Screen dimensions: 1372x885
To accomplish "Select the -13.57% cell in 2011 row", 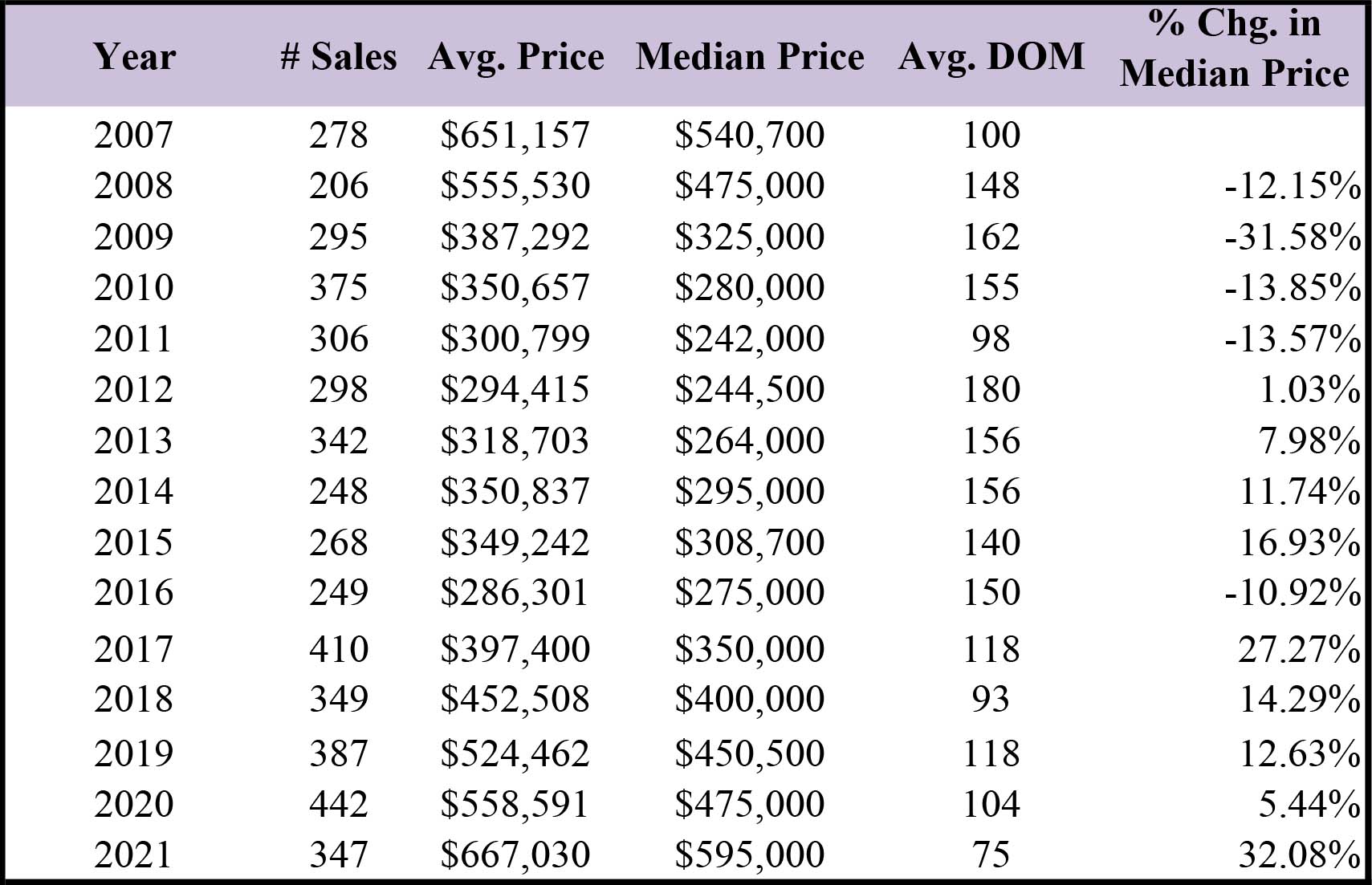I will point(1293,339).
